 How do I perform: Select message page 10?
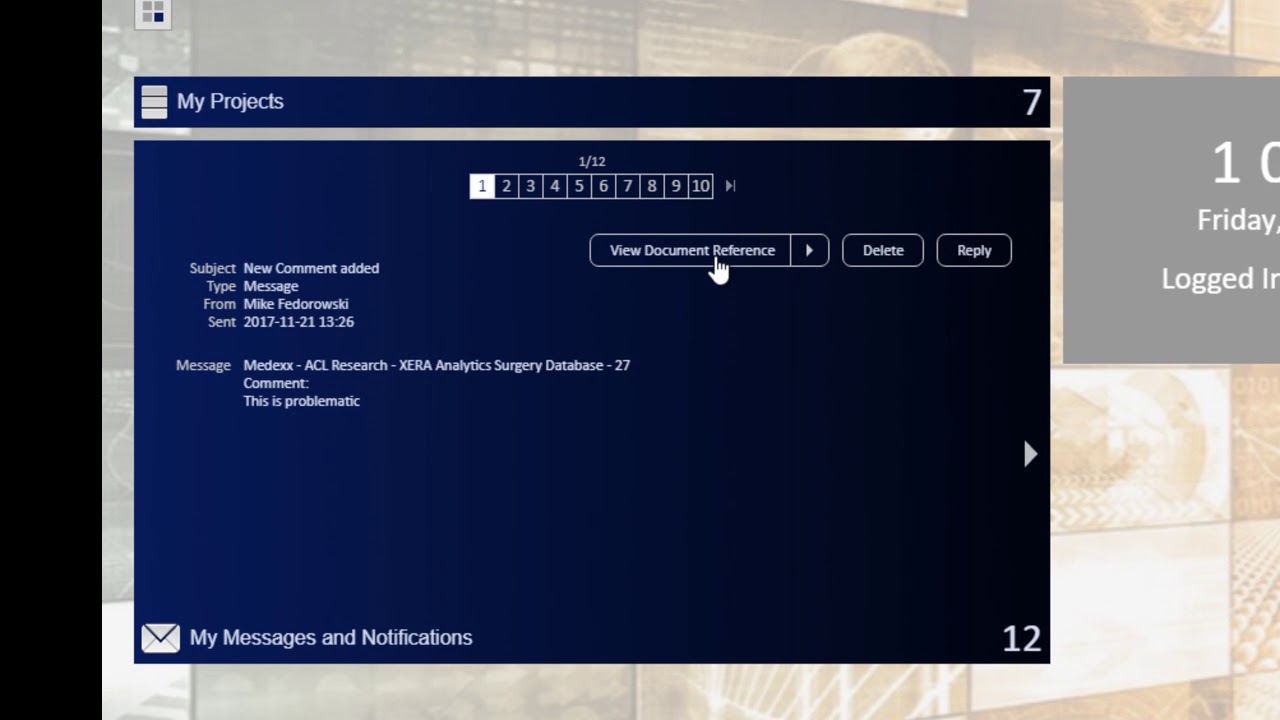[701, 186]
